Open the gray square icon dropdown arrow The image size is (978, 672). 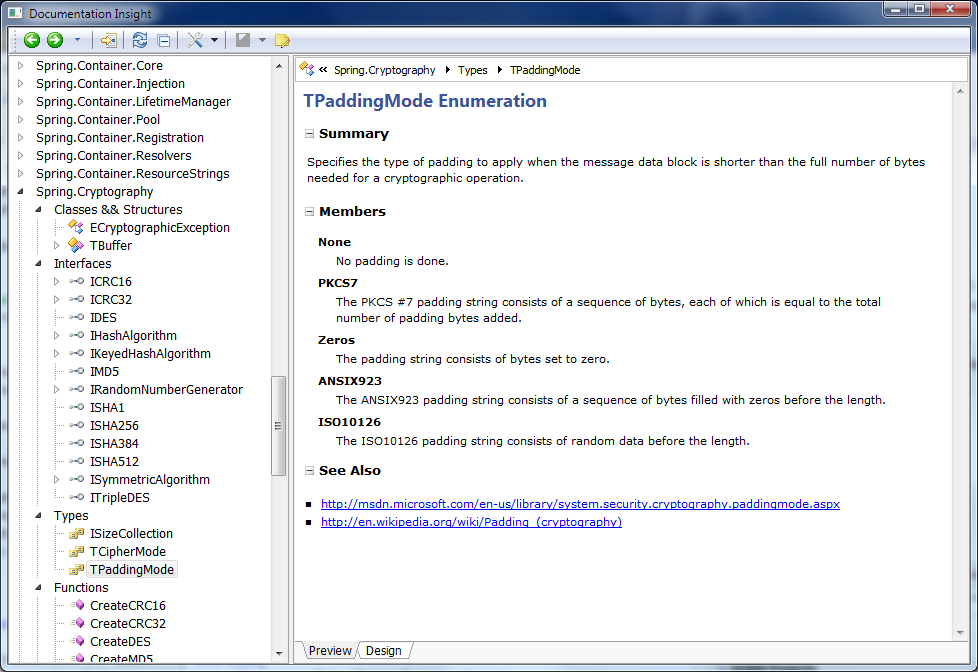(262, 41)
